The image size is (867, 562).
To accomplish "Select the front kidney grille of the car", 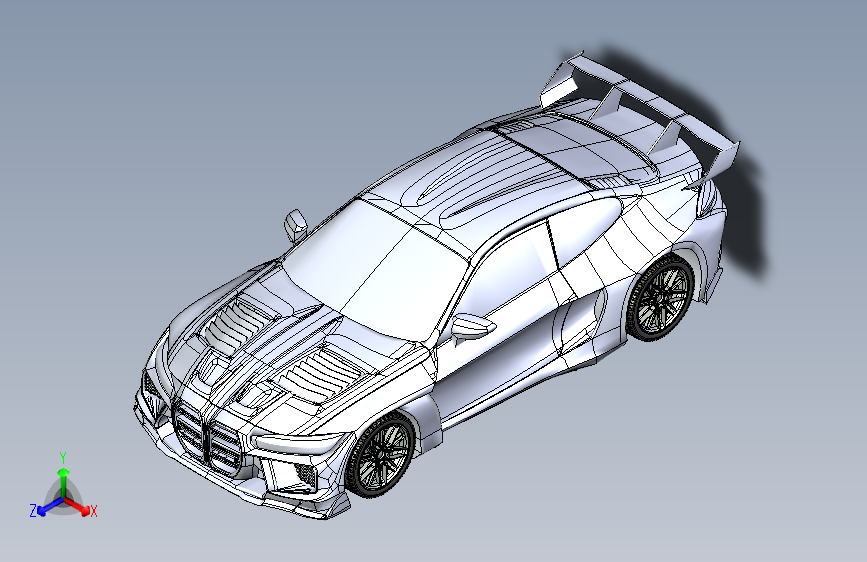I will 206,438.
